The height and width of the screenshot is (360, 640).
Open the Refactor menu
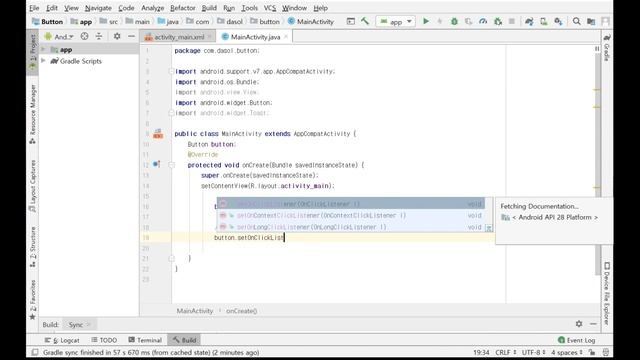click(182, 8)
